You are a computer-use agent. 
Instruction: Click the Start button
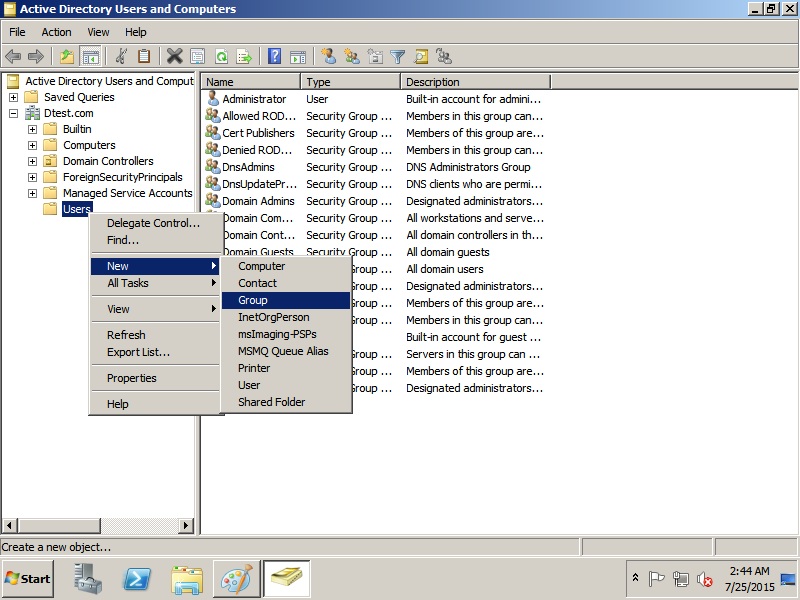click(x=28, y=578)
